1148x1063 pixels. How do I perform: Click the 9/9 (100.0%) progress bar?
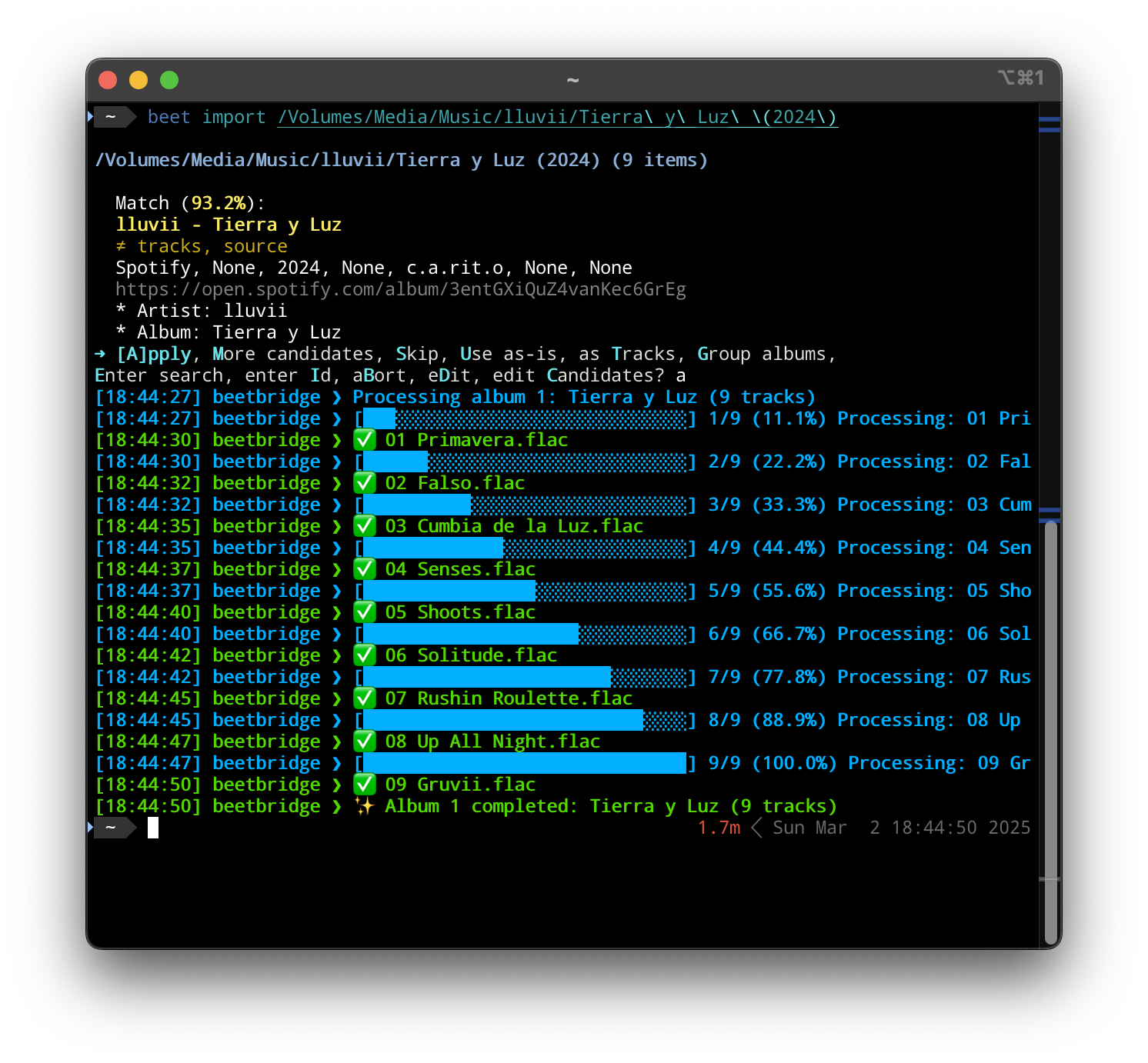pyautogui.click(x=526, y=763)
